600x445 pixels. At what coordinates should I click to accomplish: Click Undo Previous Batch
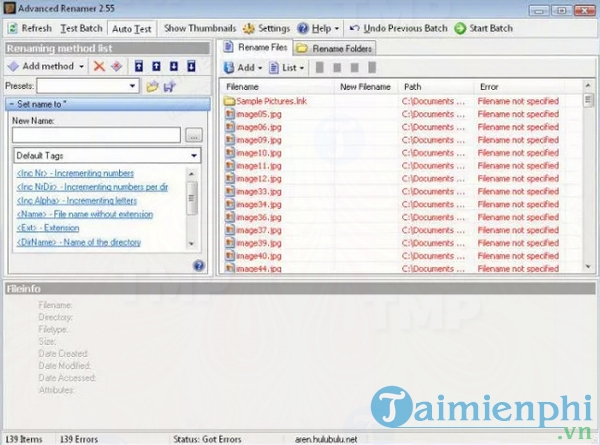pos(398,28)
